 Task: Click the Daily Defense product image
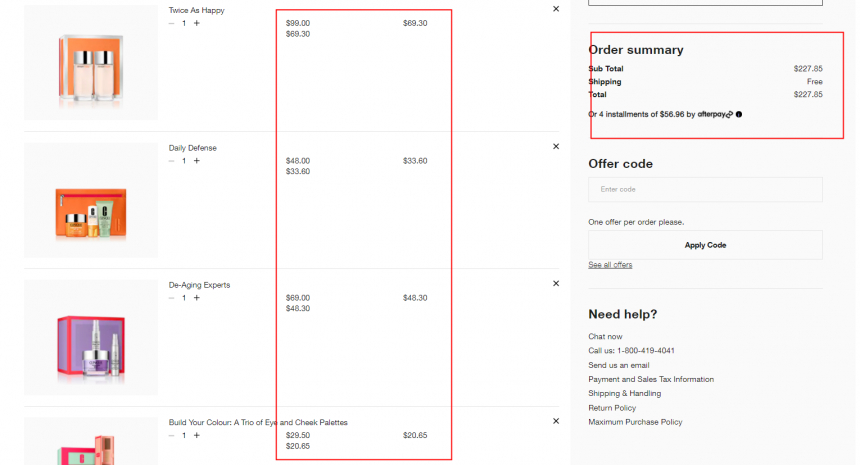click(x=91, y=200)
